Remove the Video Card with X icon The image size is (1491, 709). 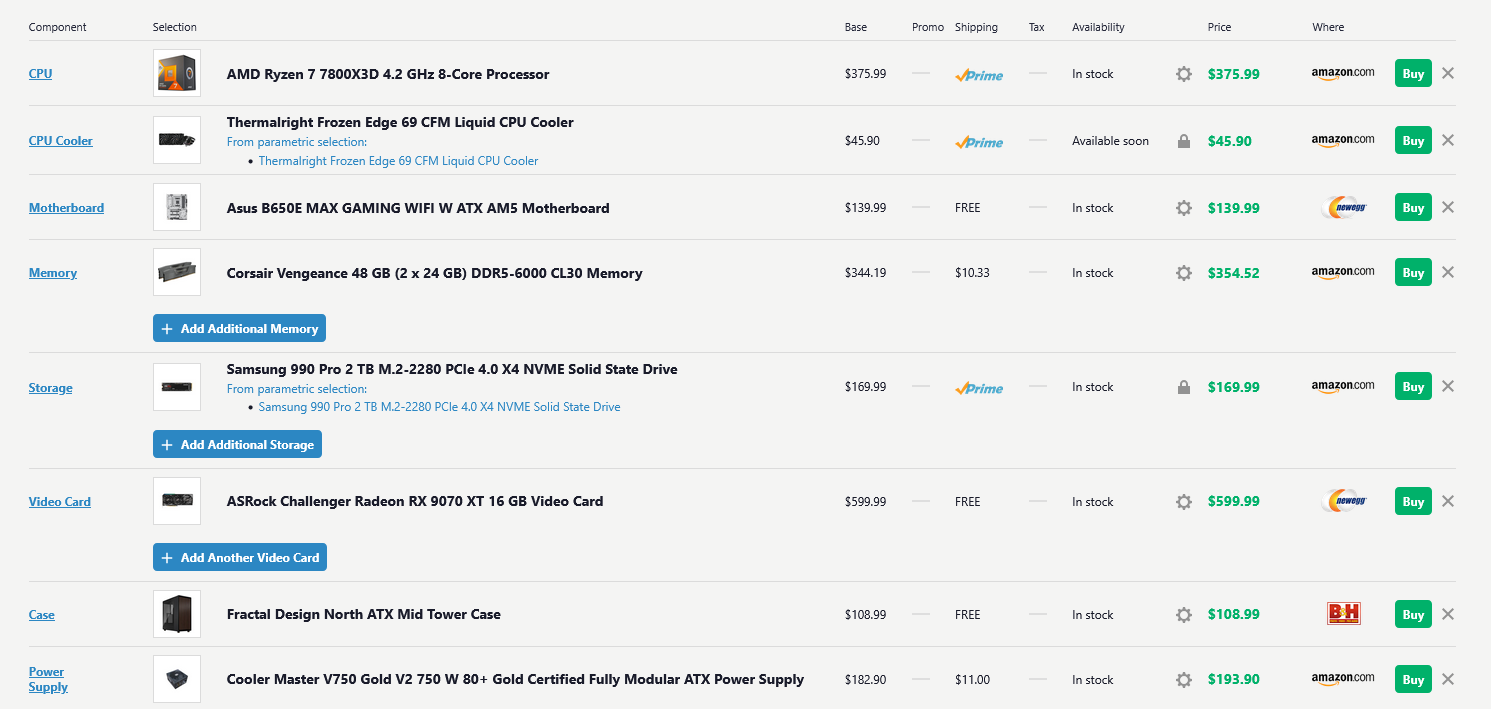point(1448,501)
